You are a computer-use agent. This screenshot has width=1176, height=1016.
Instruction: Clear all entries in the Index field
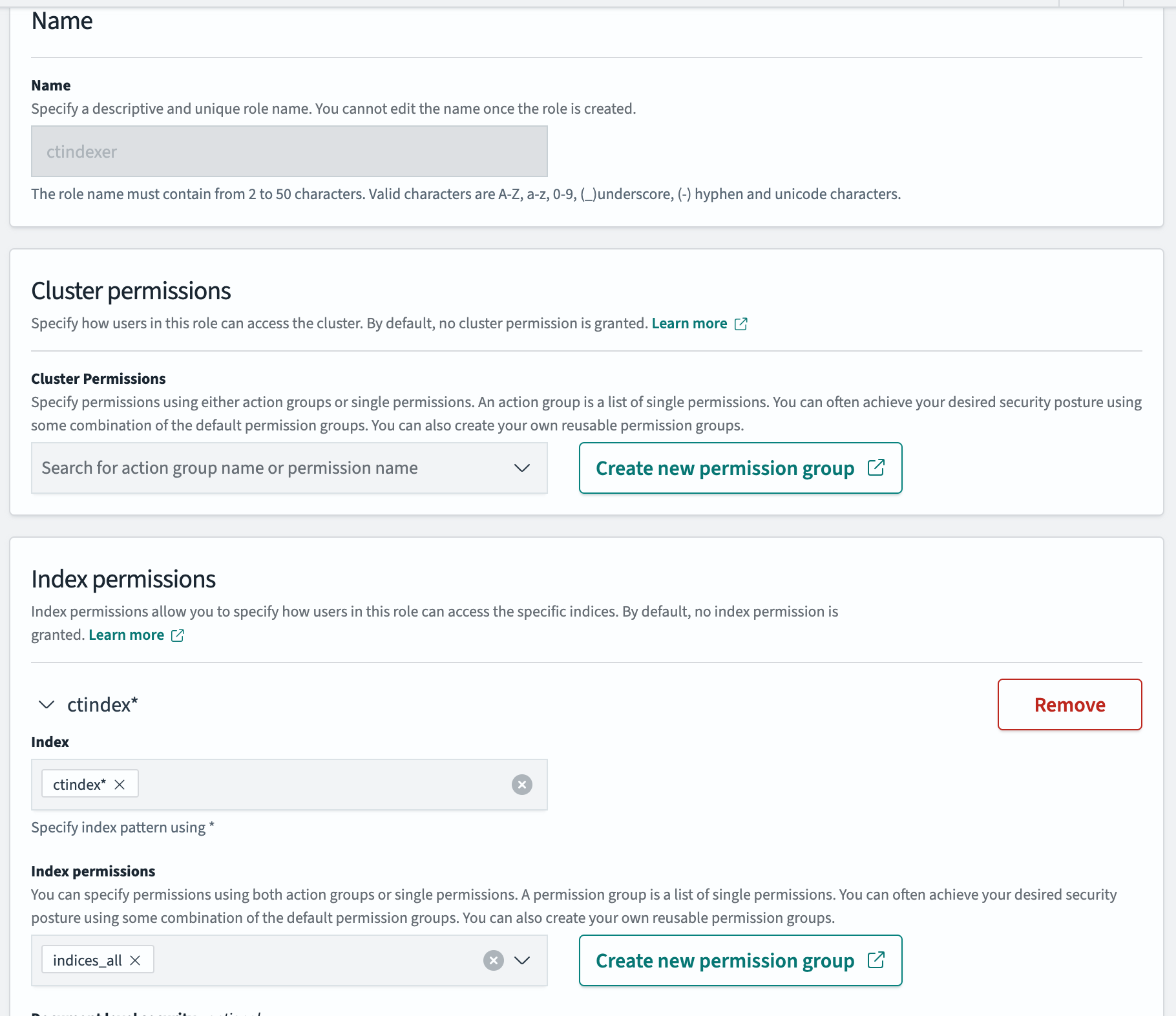(521, 785)
